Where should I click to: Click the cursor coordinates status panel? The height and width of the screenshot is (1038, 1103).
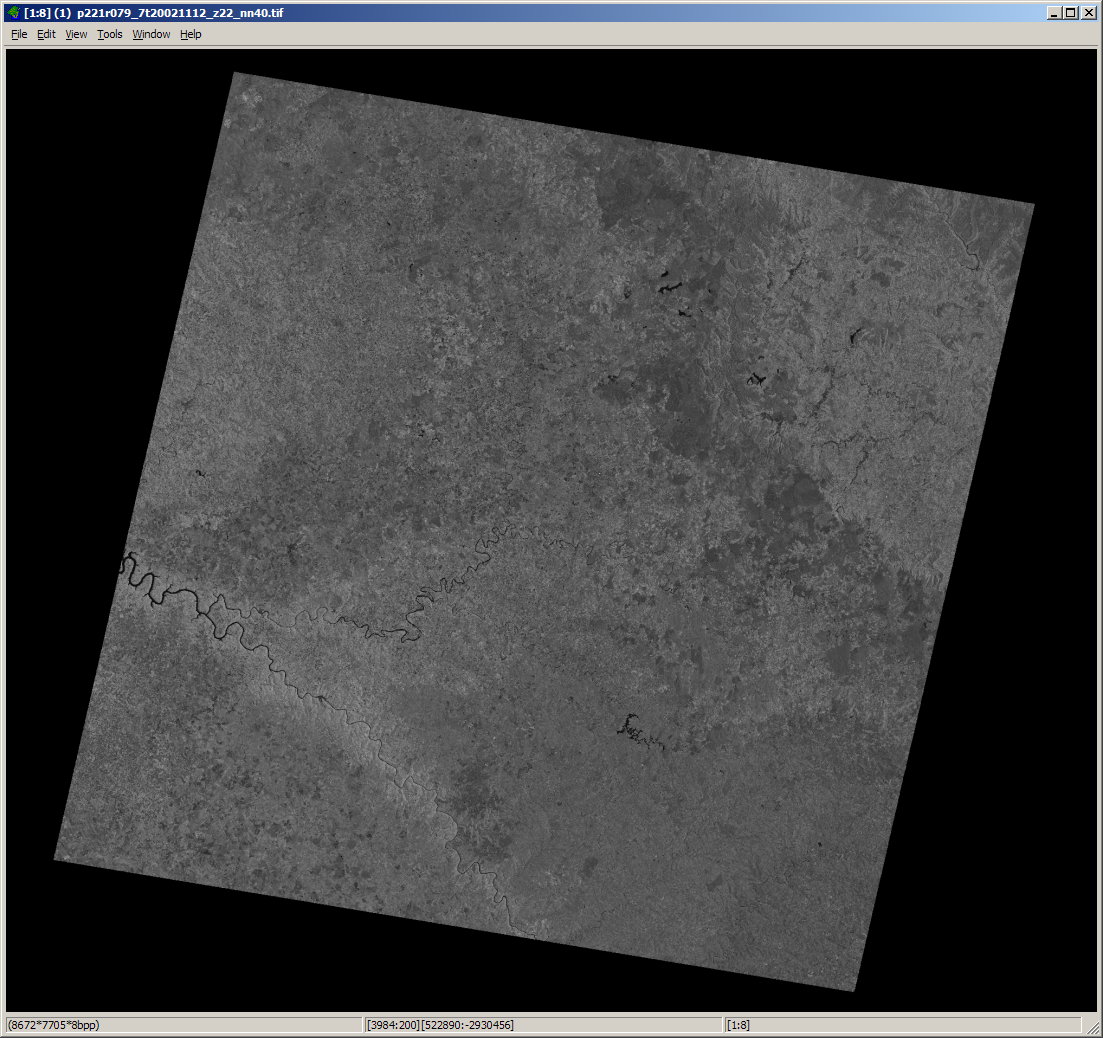click(541, 1025)
